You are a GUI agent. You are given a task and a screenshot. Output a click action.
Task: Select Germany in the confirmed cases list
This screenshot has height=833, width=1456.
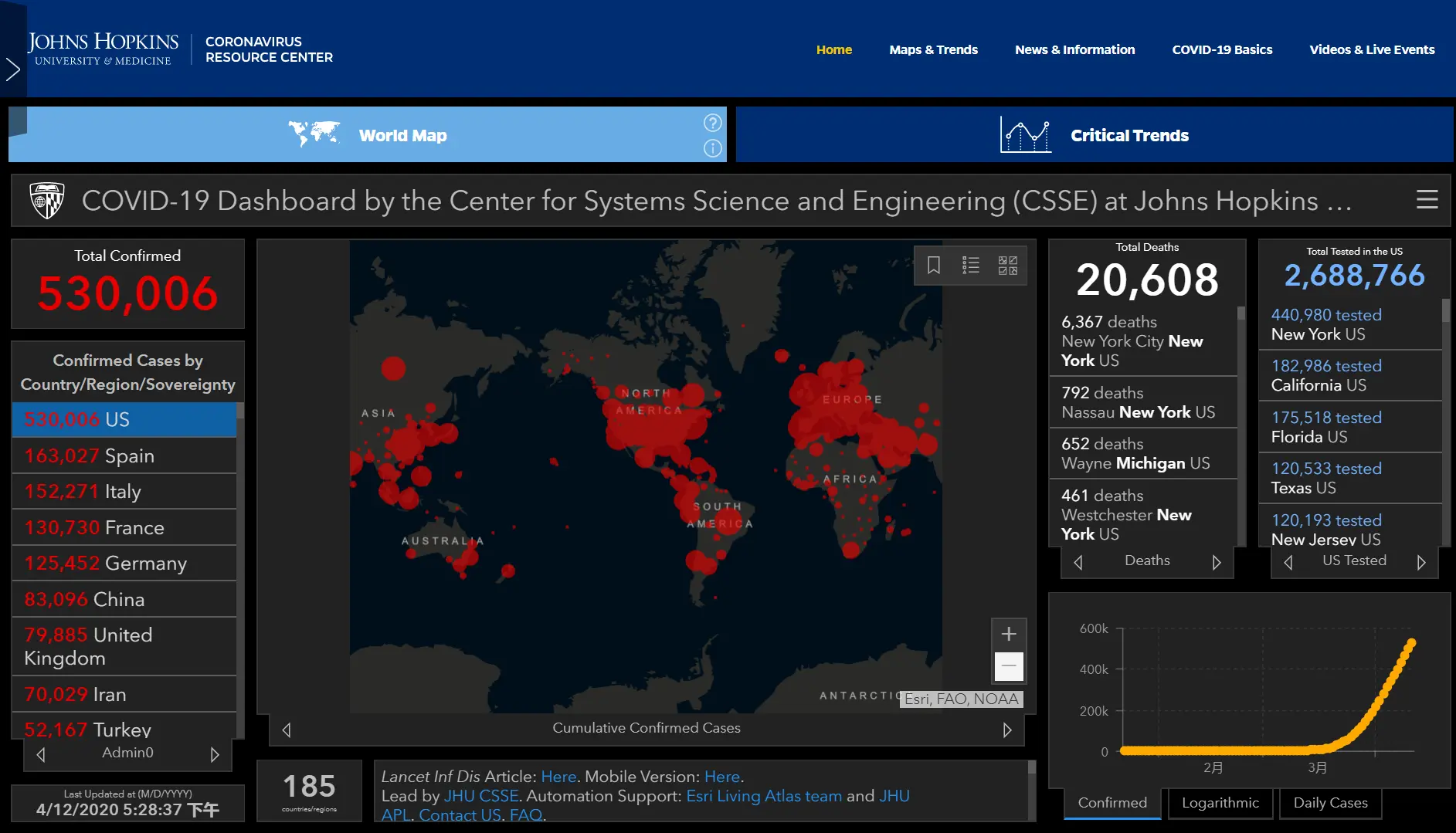(x=124, y=564)
